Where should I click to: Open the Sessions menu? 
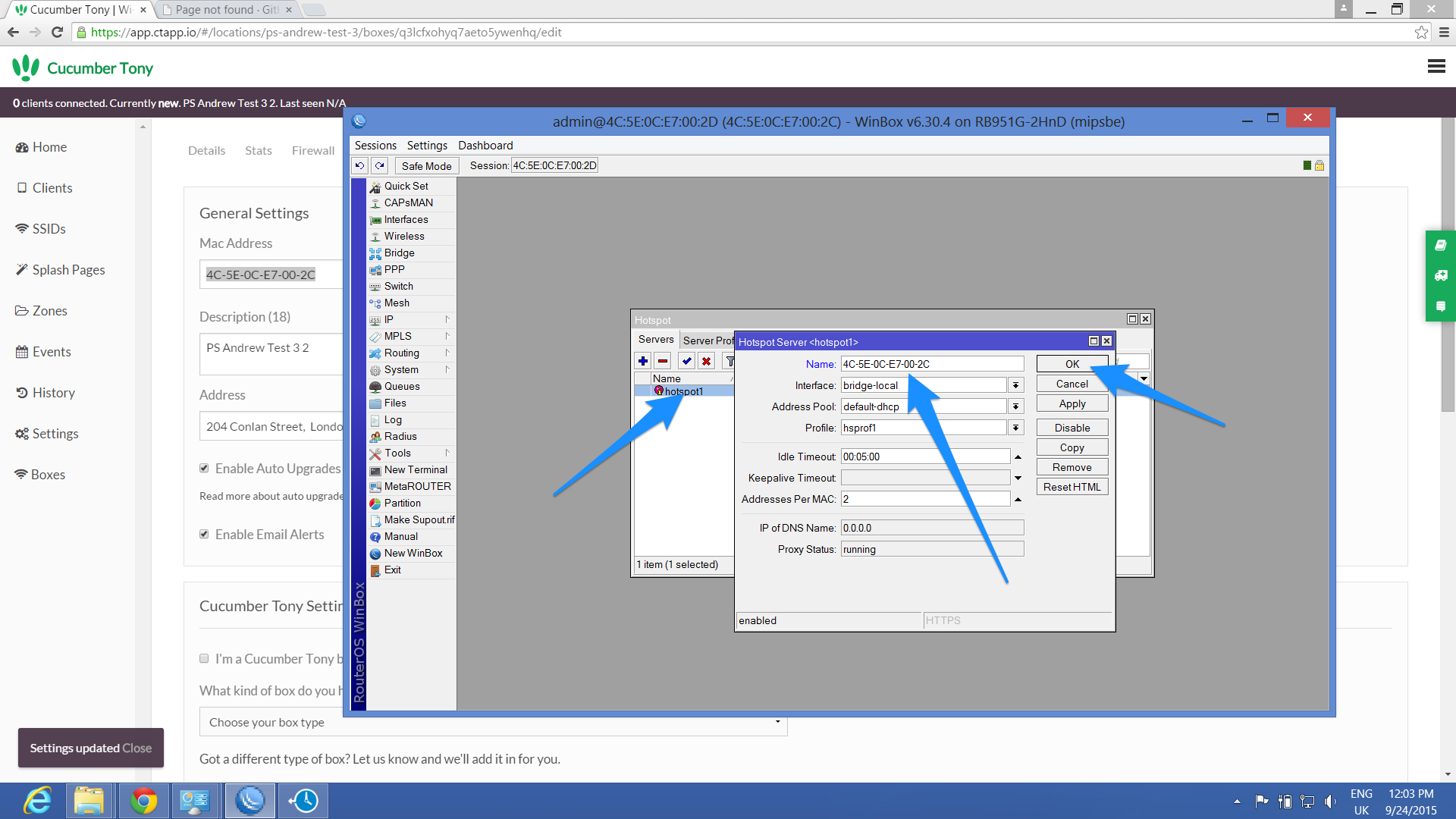[x=375, y=145]
